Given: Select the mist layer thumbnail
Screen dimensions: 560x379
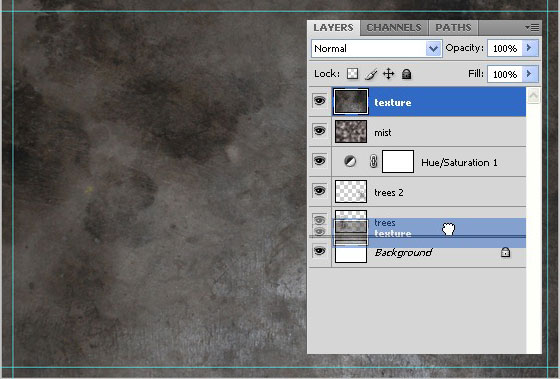Looking at the screenshot, I should click(351, 131).
